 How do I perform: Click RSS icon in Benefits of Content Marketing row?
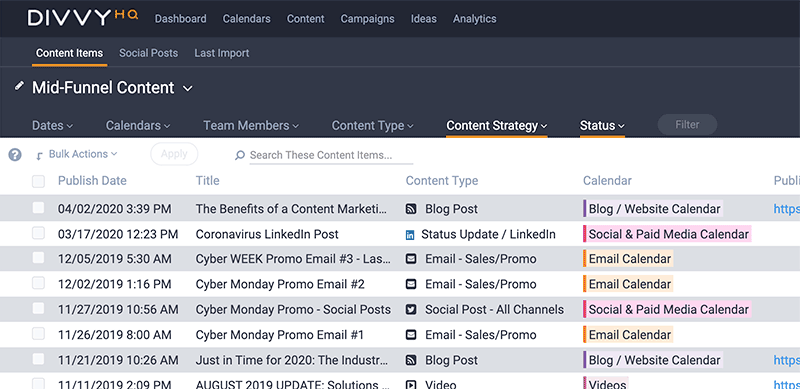pyautogui.click(x=411, y=209)
